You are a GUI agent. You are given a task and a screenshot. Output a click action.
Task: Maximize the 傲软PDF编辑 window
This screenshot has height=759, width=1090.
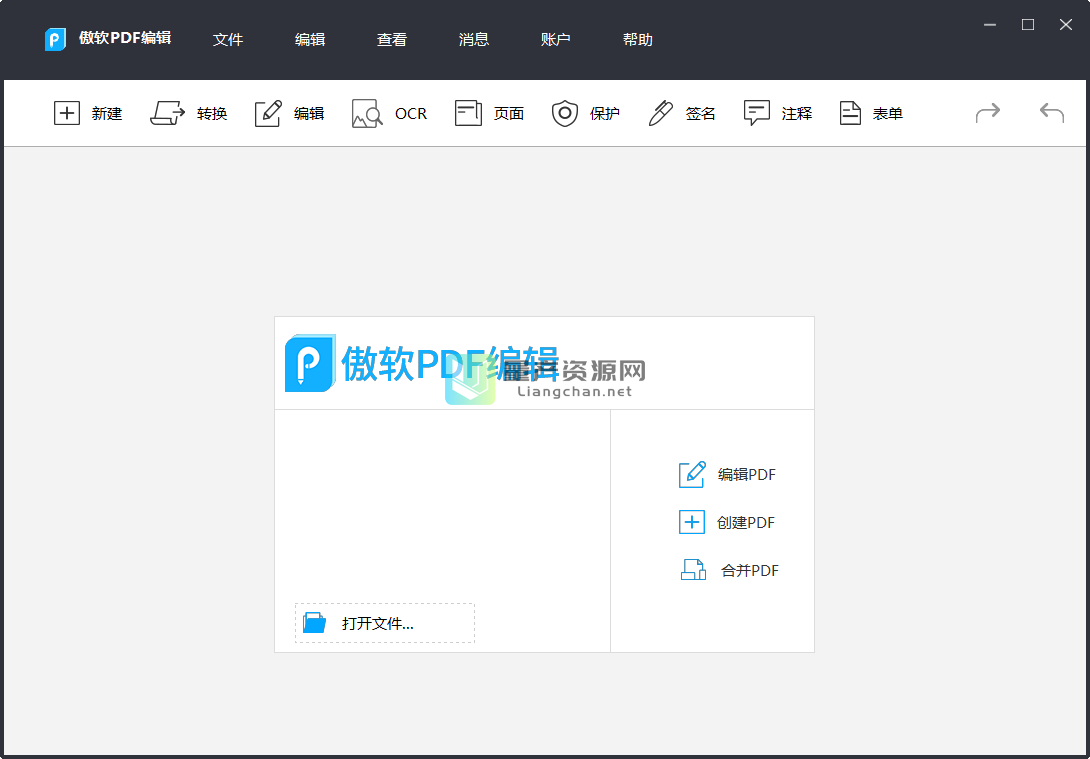click(1027, 25)
